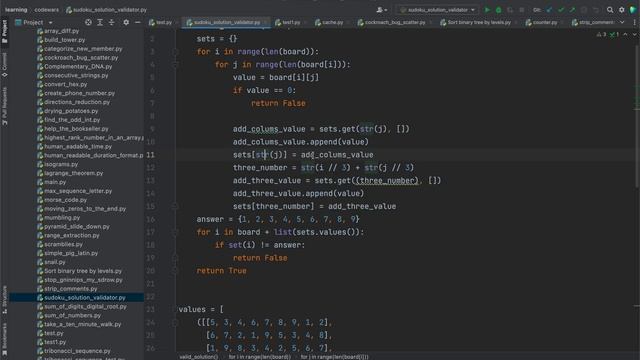640x360 pixels.
Task: Open convert_hex.py in project tree
Action: point(65,84)
